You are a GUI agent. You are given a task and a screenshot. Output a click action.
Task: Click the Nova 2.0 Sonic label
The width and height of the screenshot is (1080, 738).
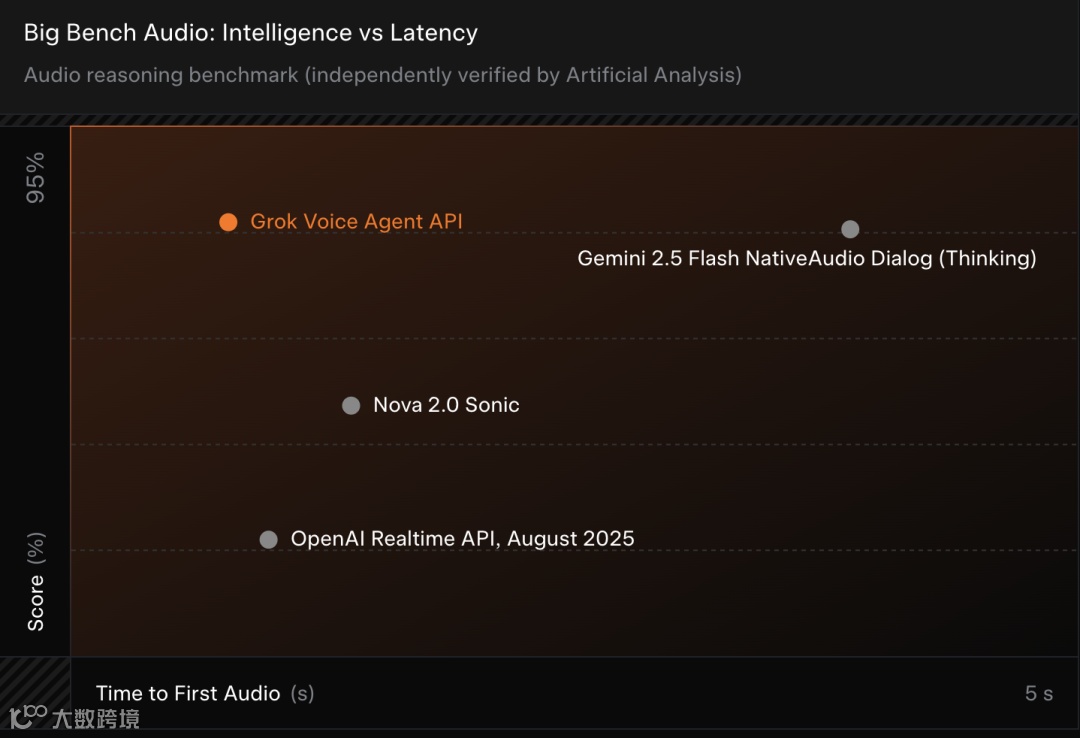[446, 405]
